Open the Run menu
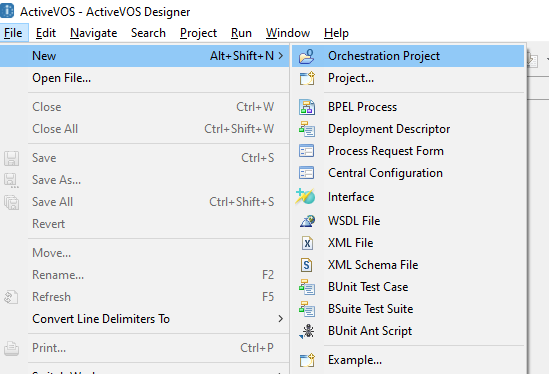Viewport: 549px width, 374px height. [x=241, y=33]
